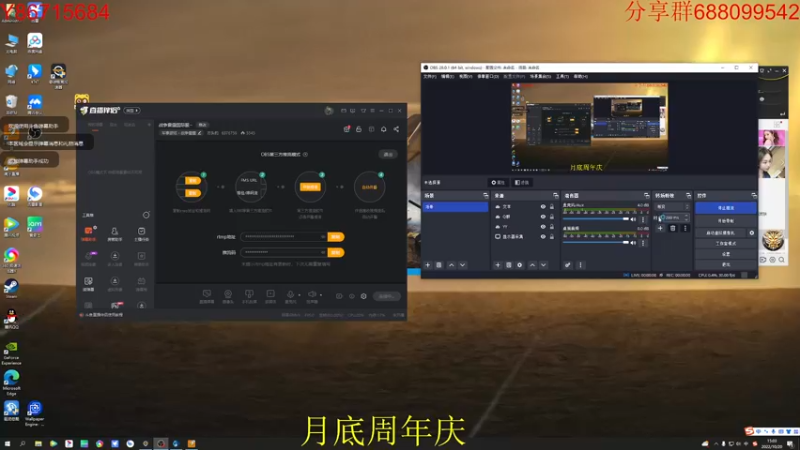Mute the 桌面音频 channel in OBS mixer
The image size is (800, 450).
[x=633, y=243]
